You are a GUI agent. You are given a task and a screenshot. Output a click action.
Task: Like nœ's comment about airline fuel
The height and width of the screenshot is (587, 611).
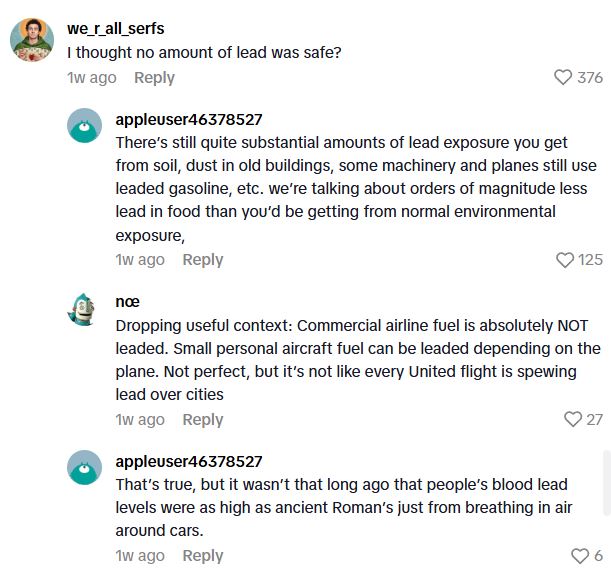tap(572, 419)
